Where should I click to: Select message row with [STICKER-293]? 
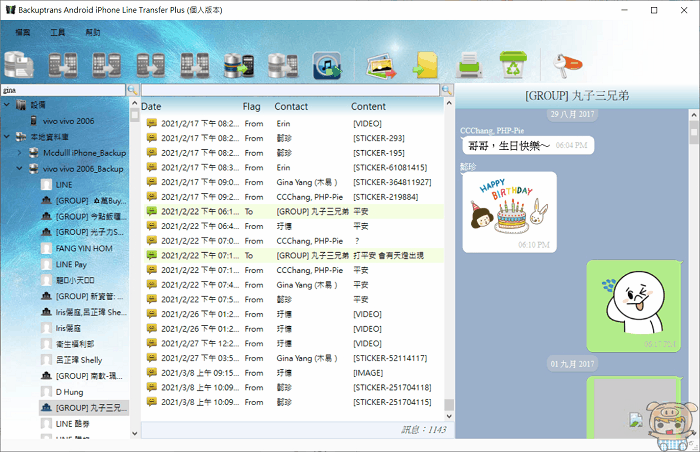click(x=292, y=138)
